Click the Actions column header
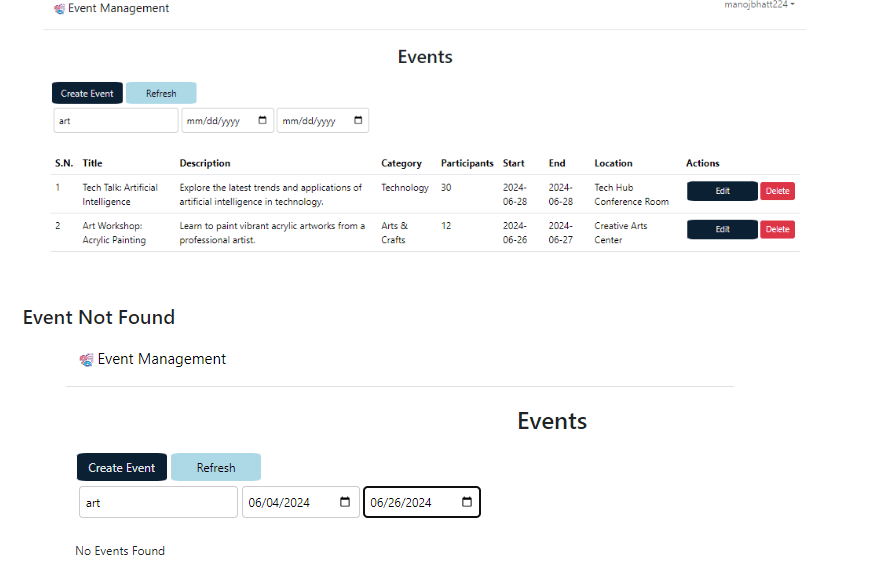 (x=703, y=163)
